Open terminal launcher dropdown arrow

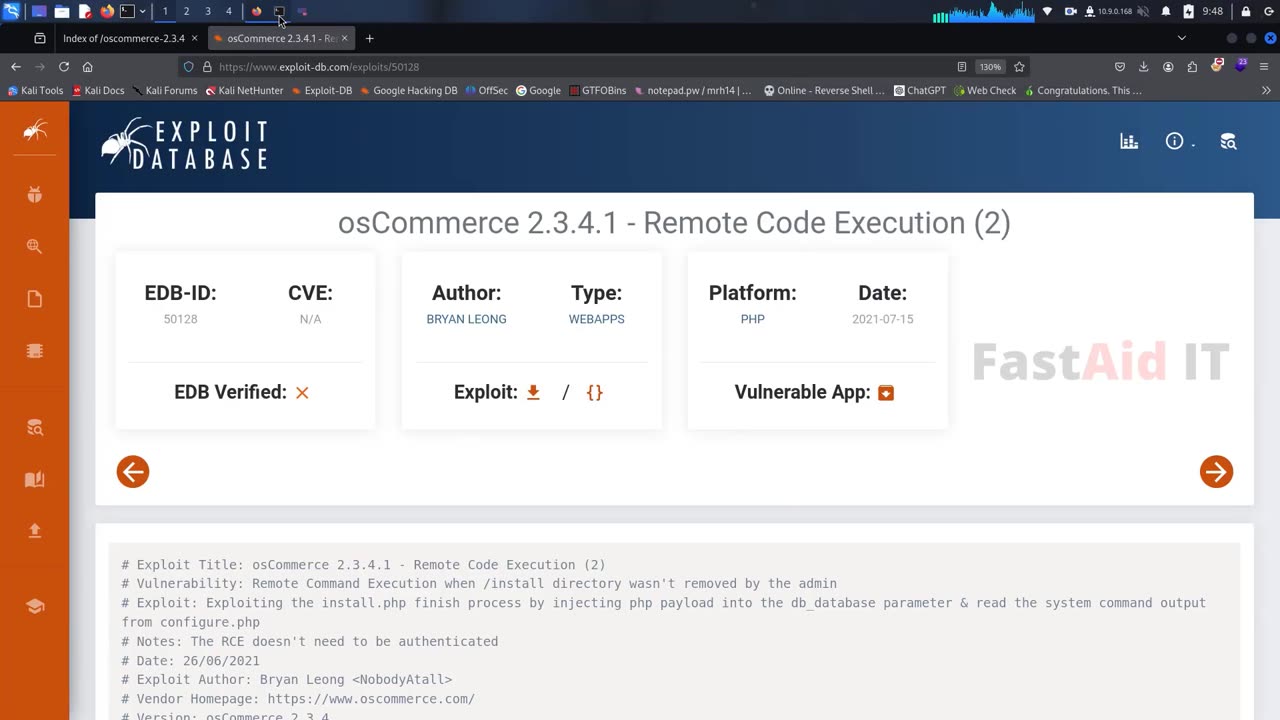pos(143,12)
